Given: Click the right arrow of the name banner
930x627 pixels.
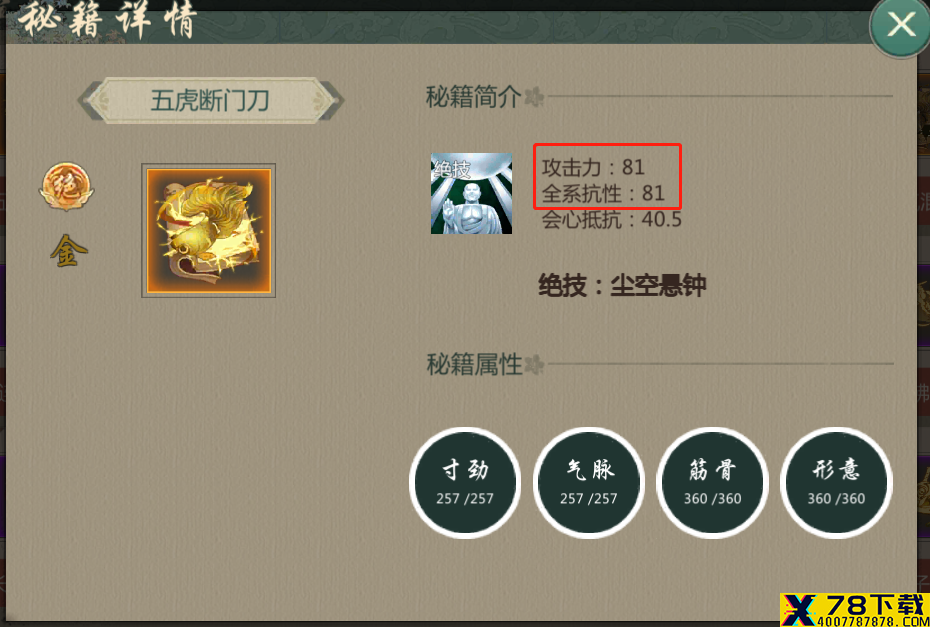Looking at the screenshot, I should coord(336,101).
